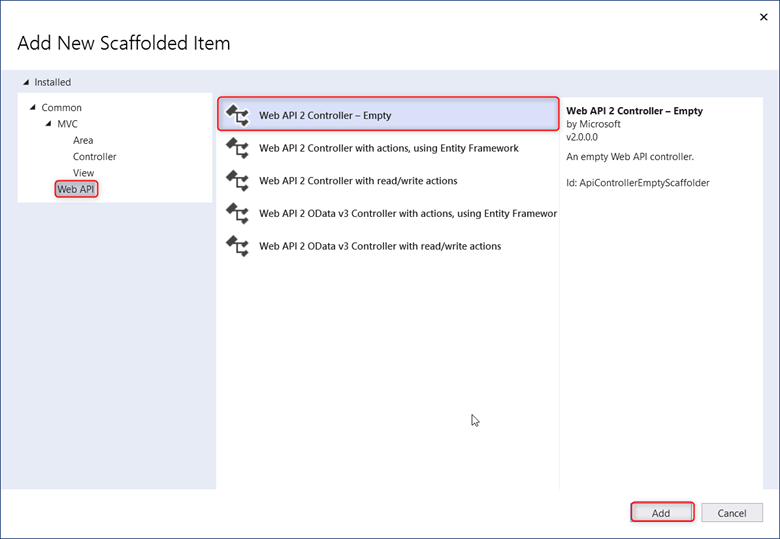The image size is (780, 539).
Task: Select the Web API category
Action: pyautogui.click(x=76, y=189)
